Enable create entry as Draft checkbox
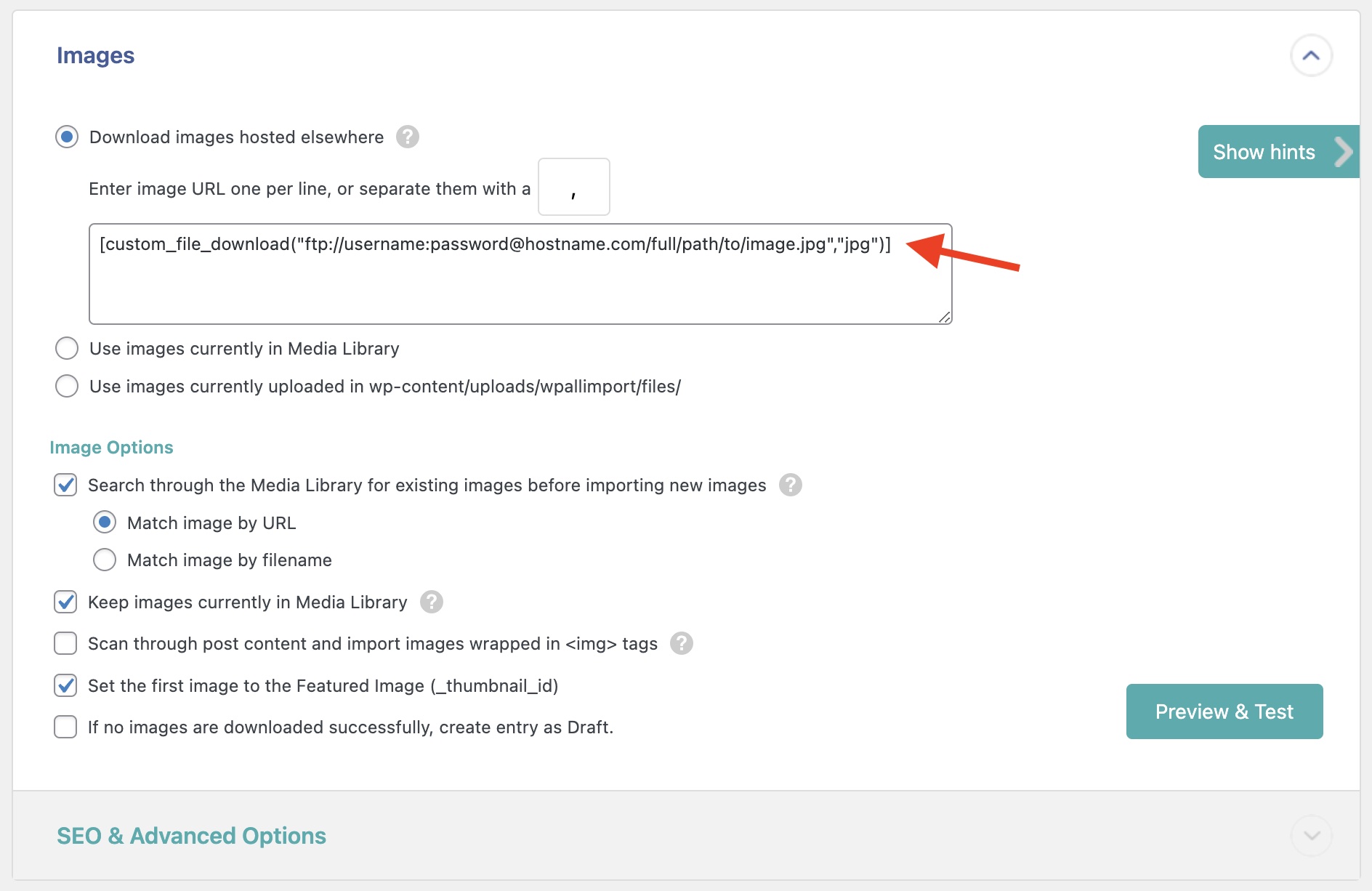This screenshot has width=1372, height=891. tap(65, 727)
